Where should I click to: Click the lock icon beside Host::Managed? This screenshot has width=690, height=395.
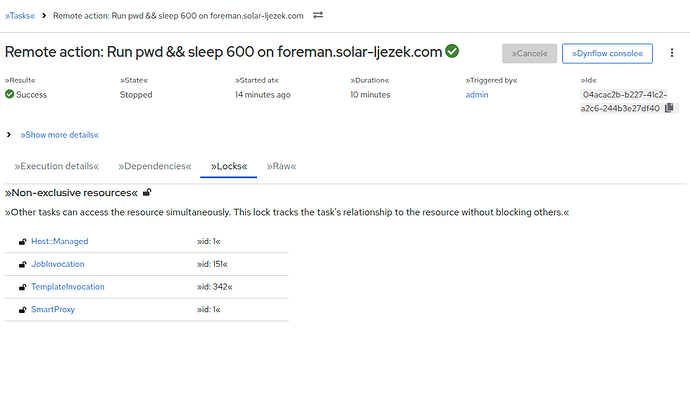(x=22, y=241)
